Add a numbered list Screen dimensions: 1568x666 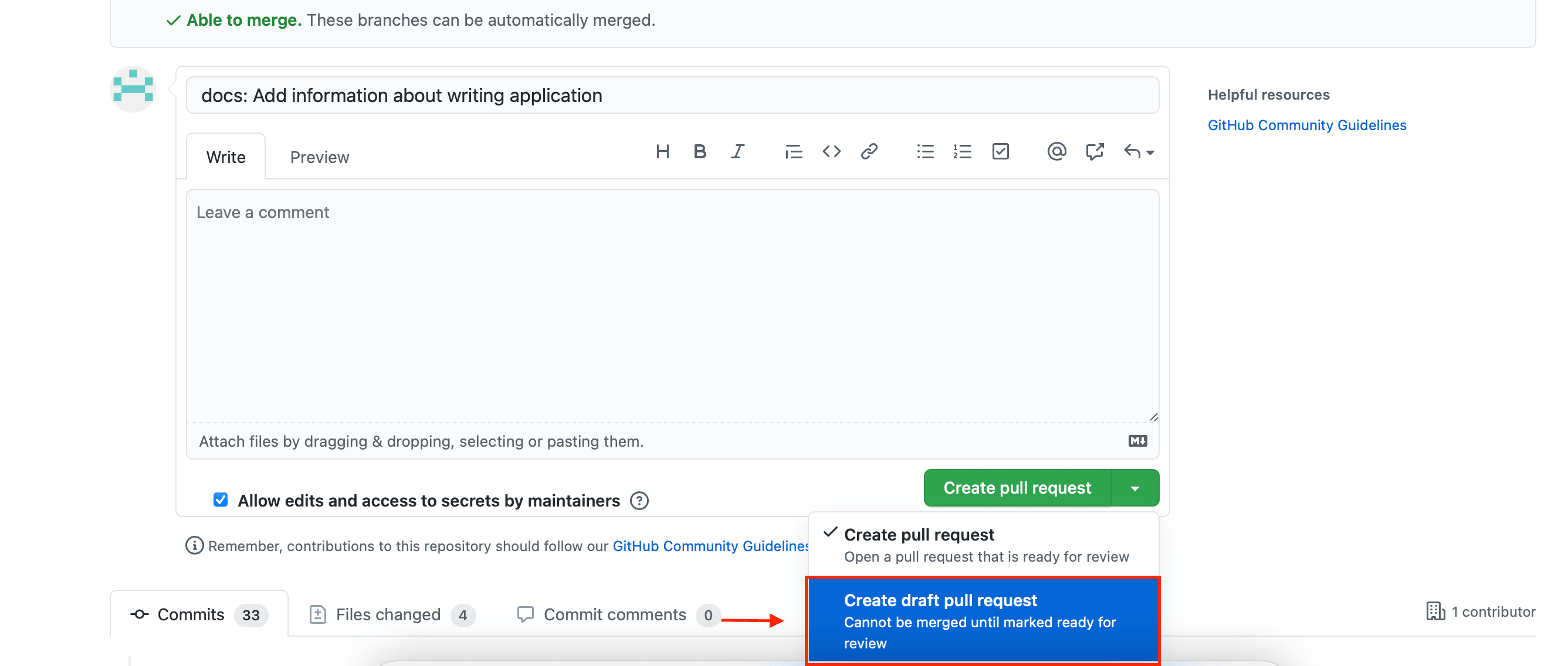click(963, 151)
